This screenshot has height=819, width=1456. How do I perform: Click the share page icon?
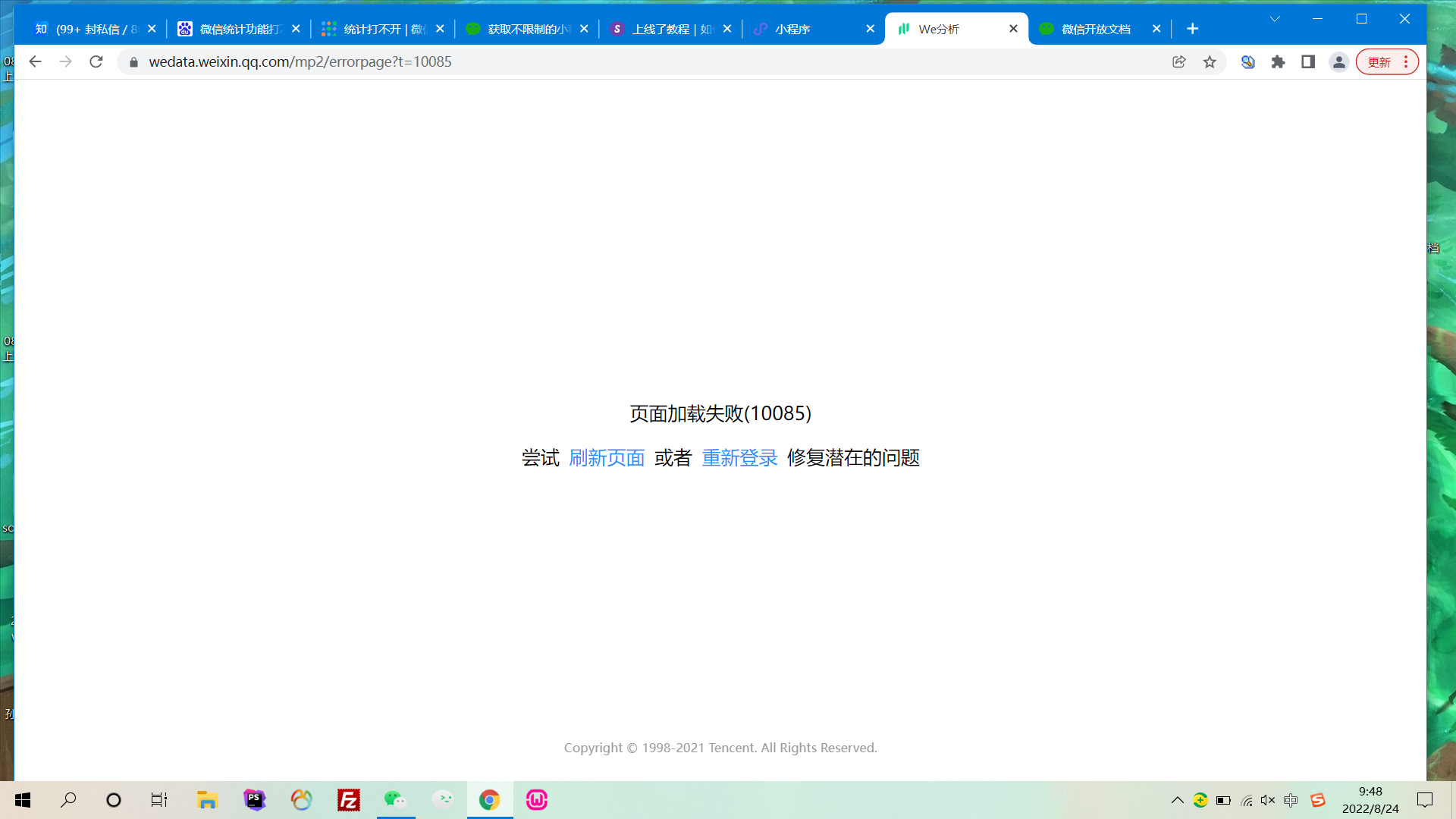pos(1179,62)
